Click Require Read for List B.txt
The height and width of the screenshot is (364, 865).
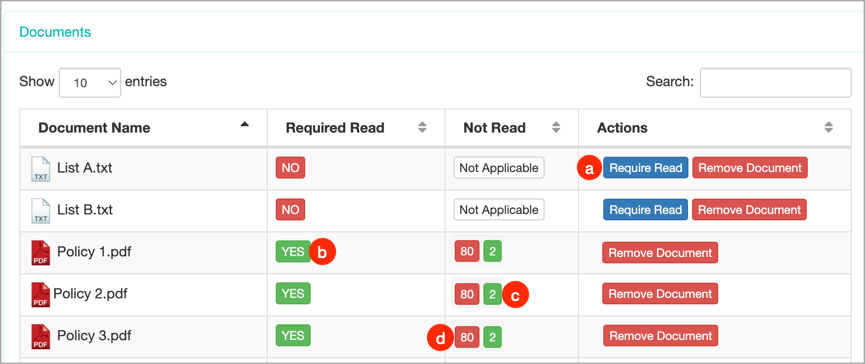click(645, 210)
